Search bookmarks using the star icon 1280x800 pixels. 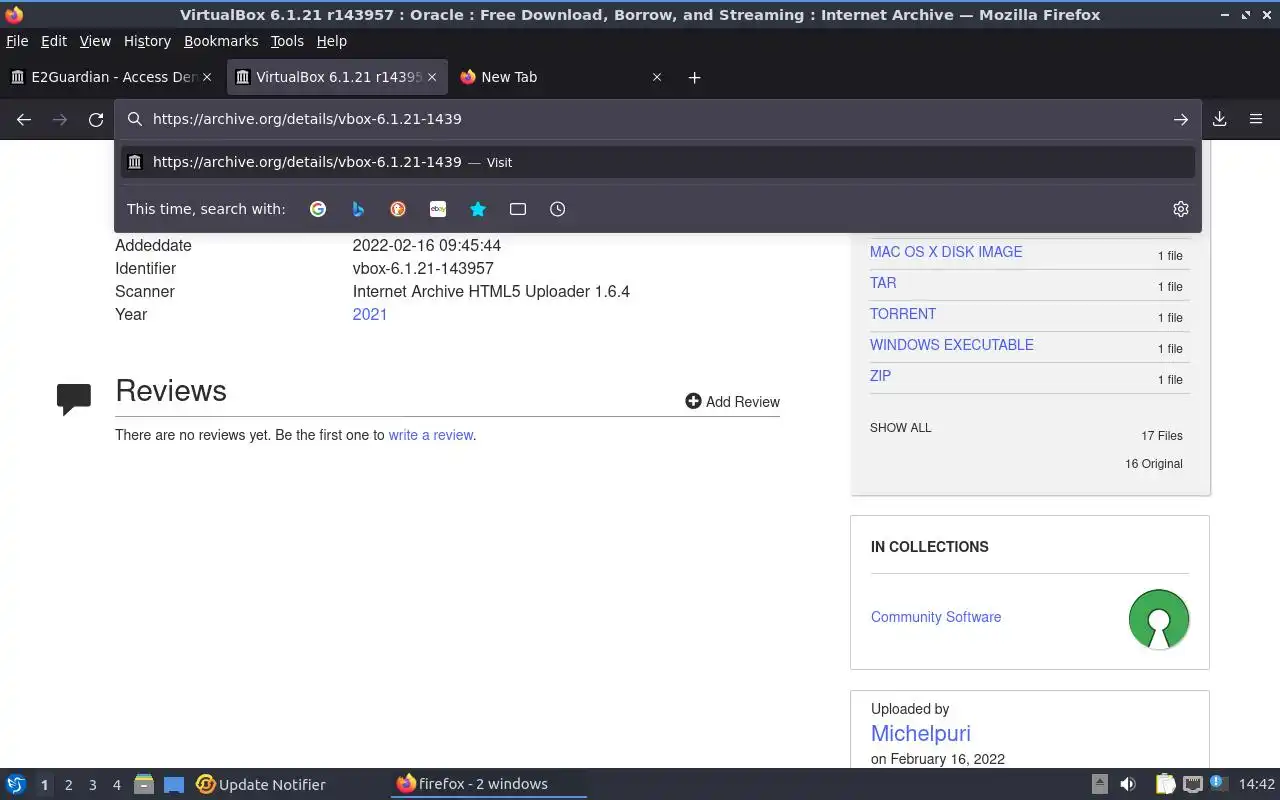[x=478, y=209]
